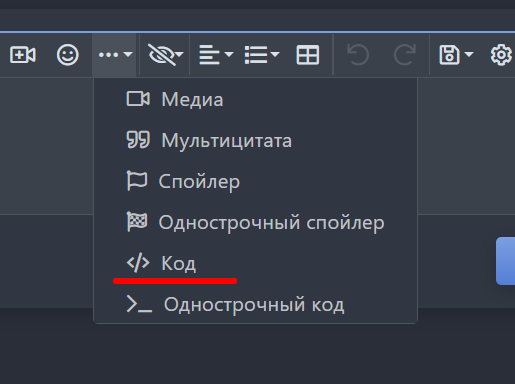Viewport: 515px width, 384px height.
Task: Select Мультицитата menu item
Action: tap(255, 140)
